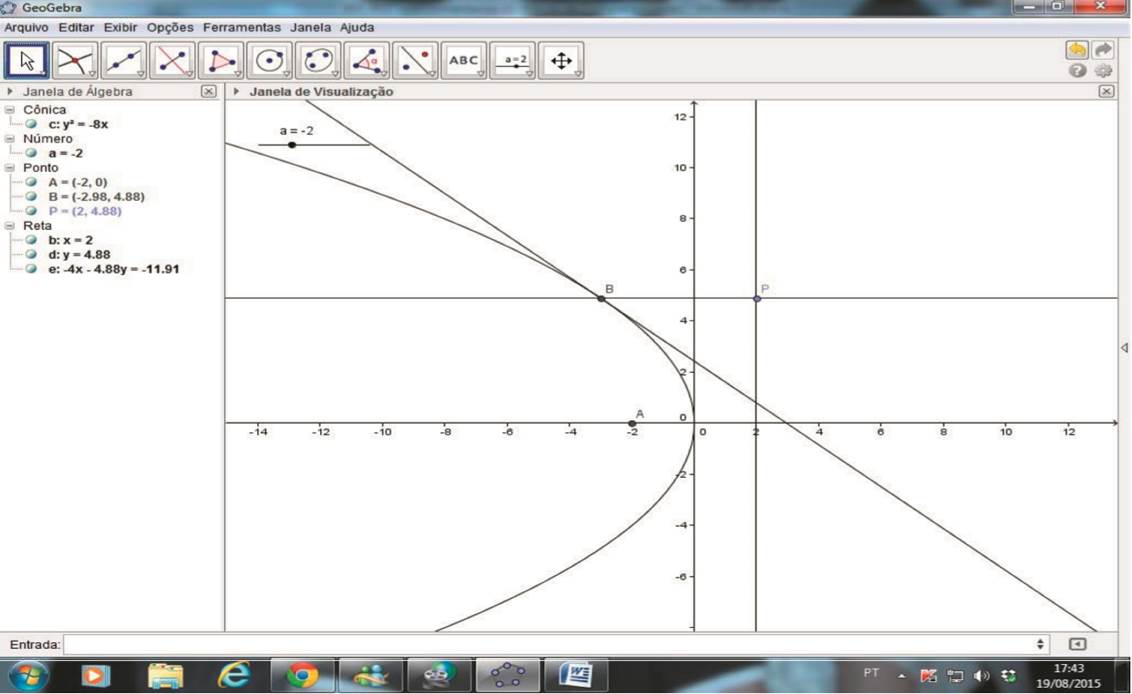The width and height of the screenshot is (1132, 694).
Task: Collapse the Ponto group in Algebra view
Action: 10,168
